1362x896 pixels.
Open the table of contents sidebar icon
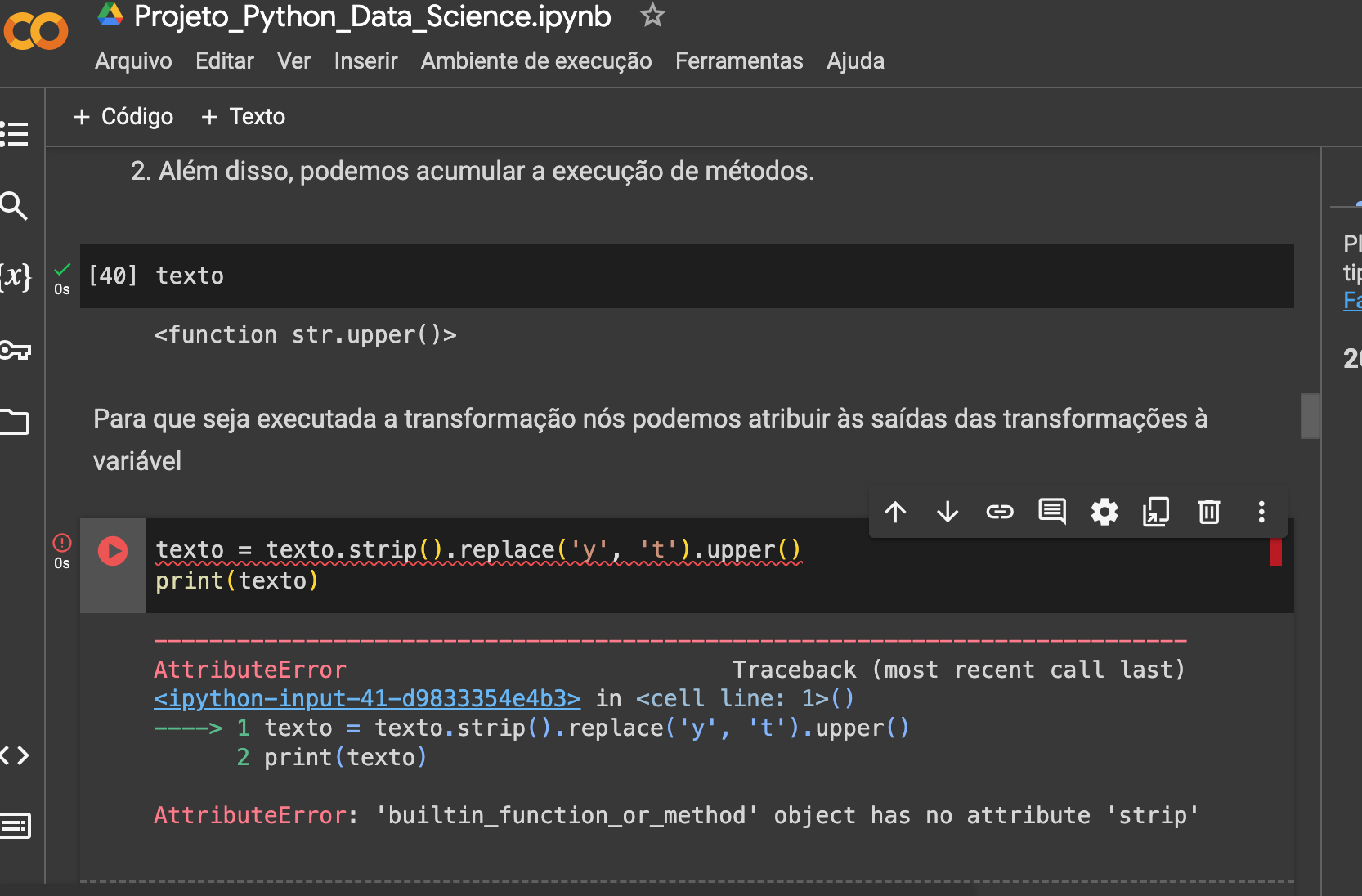(15, 134)
